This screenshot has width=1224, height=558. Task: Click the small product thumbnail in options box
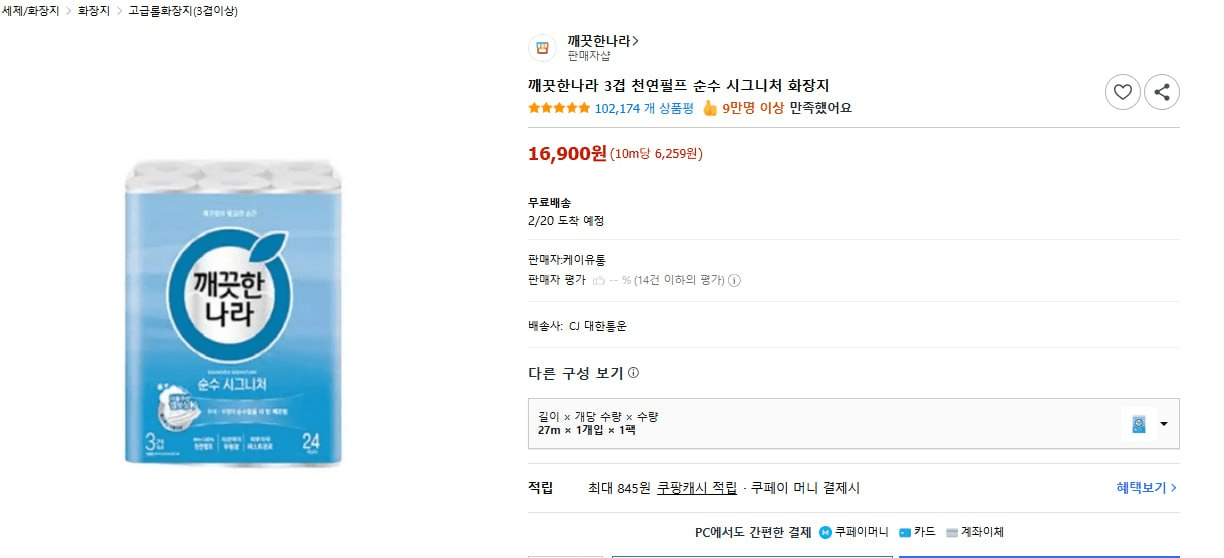click(x=1138, y=424)
